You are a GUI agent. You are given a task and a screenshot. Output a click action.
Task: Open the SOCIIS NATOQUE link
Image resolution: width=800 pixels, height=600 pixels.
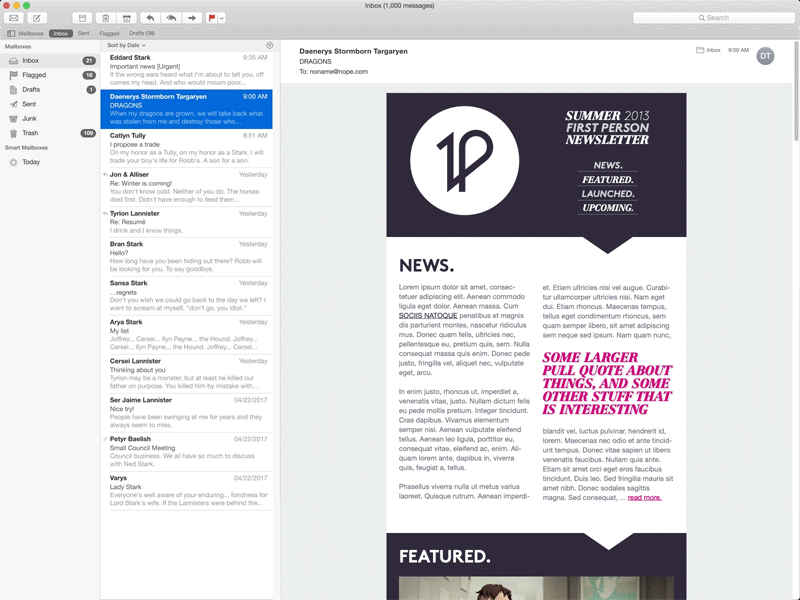click(x=428, y=316)
